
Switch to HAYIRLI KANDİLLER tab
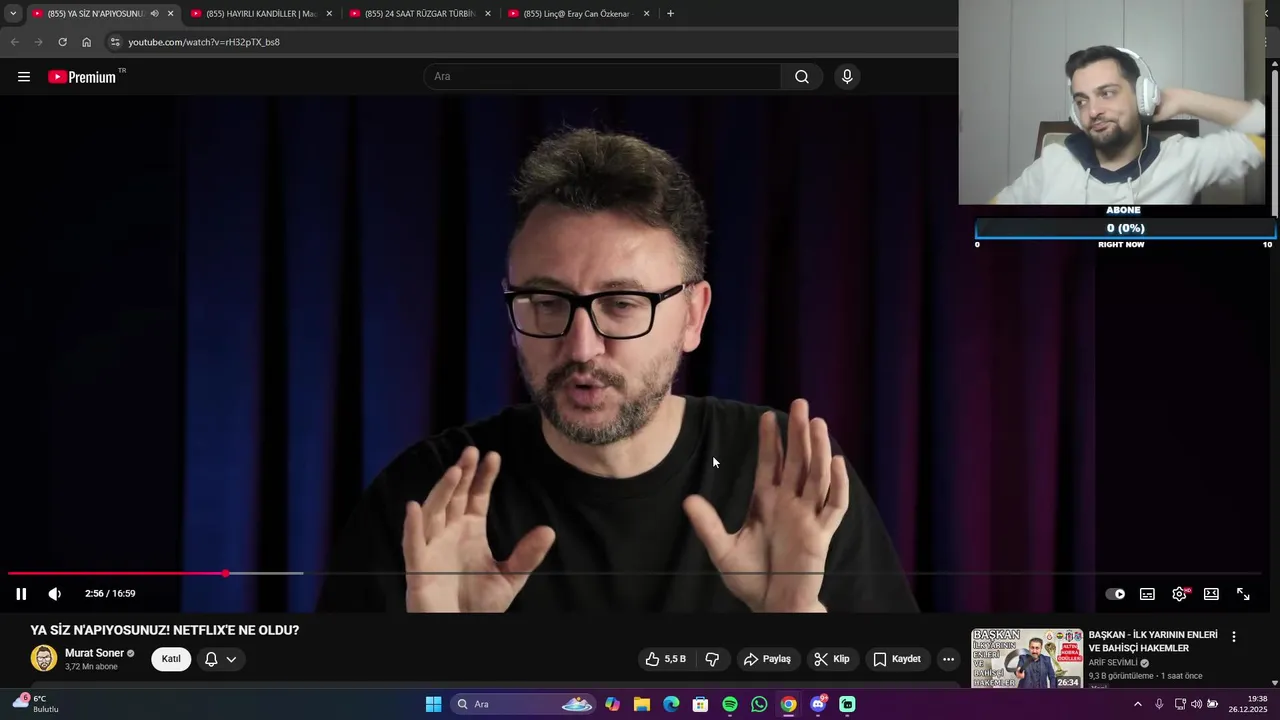[261, 14]
